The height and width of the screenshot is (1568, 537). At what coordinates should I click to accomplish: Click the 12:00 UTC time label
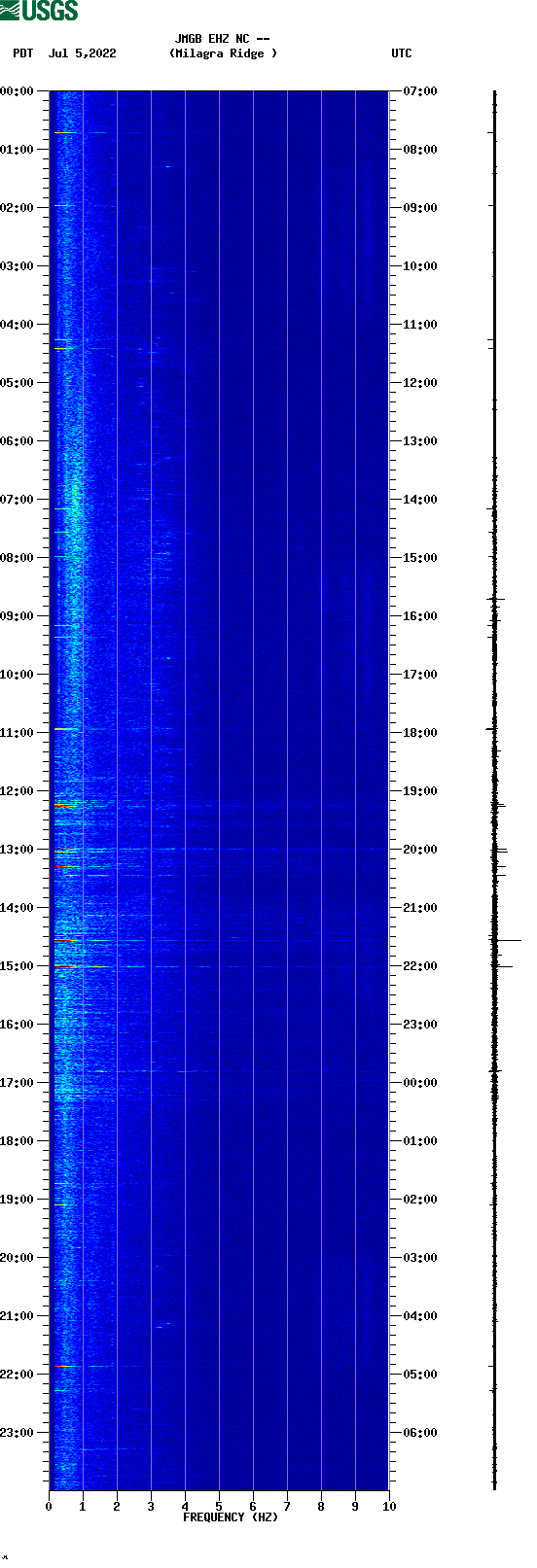click(x=420, y=383)
